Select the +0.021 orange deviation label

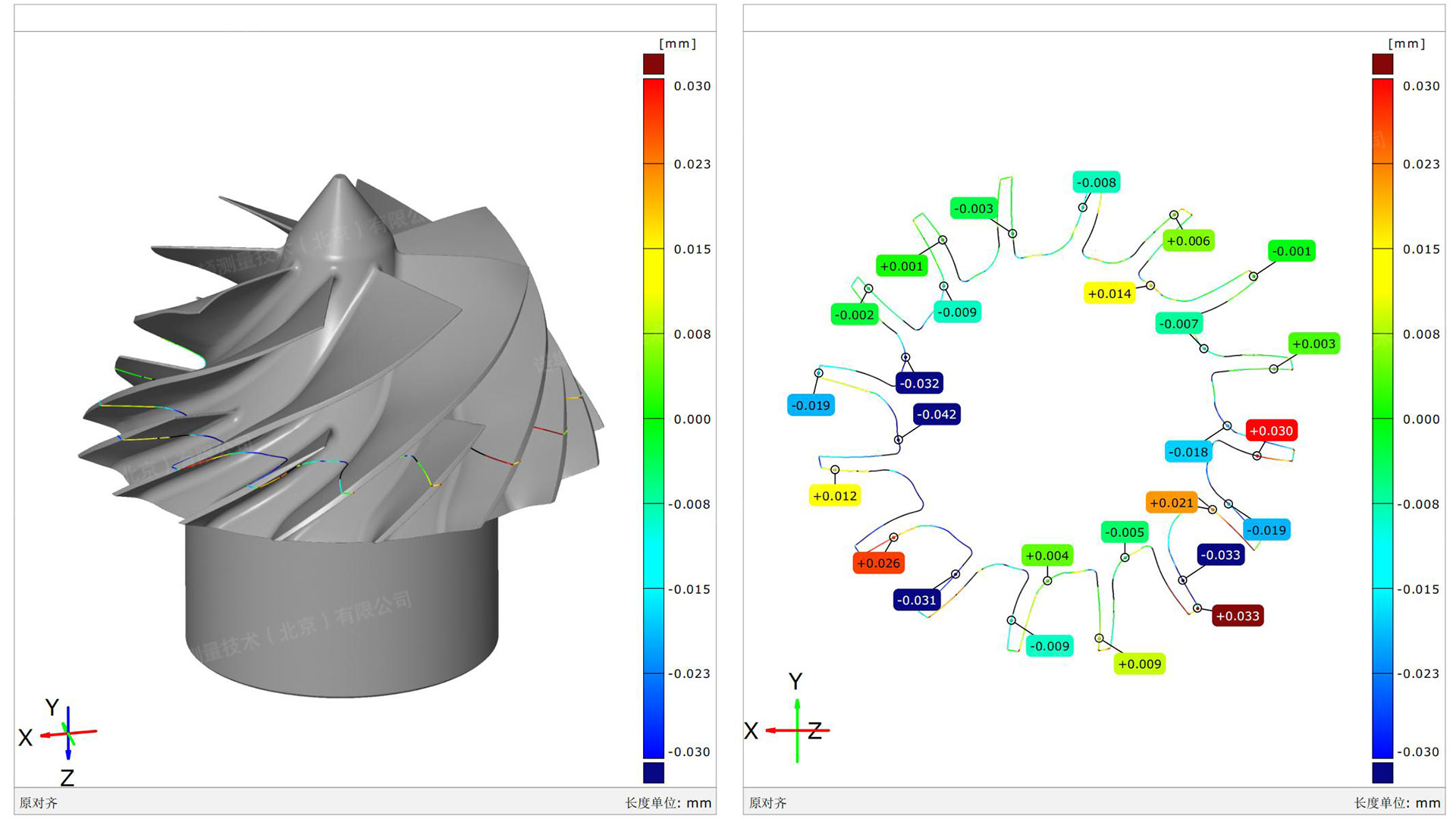pyautogui.click(x=1172, y=503)
